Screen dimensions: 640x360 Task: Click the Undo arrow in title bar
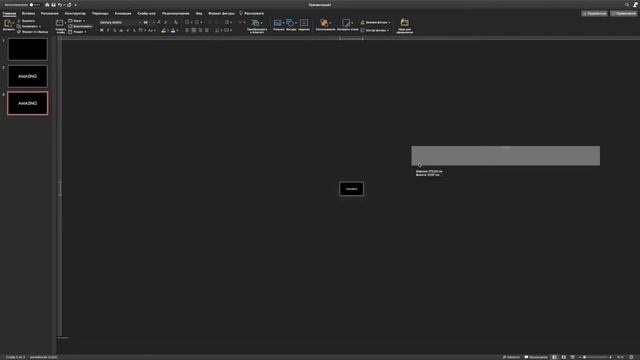click(60, 5)
